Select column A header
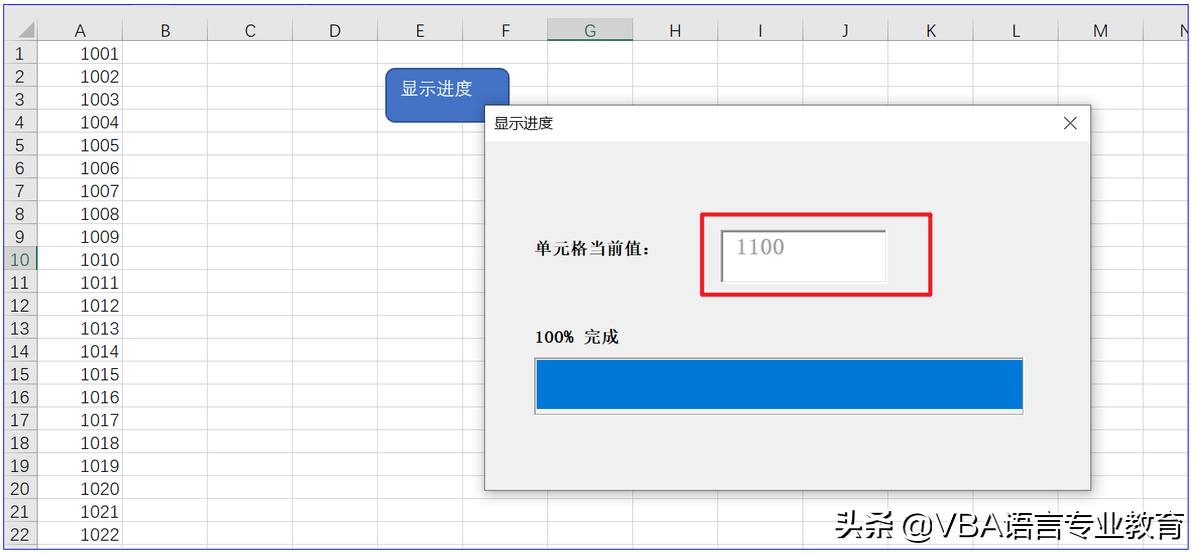 80,31
